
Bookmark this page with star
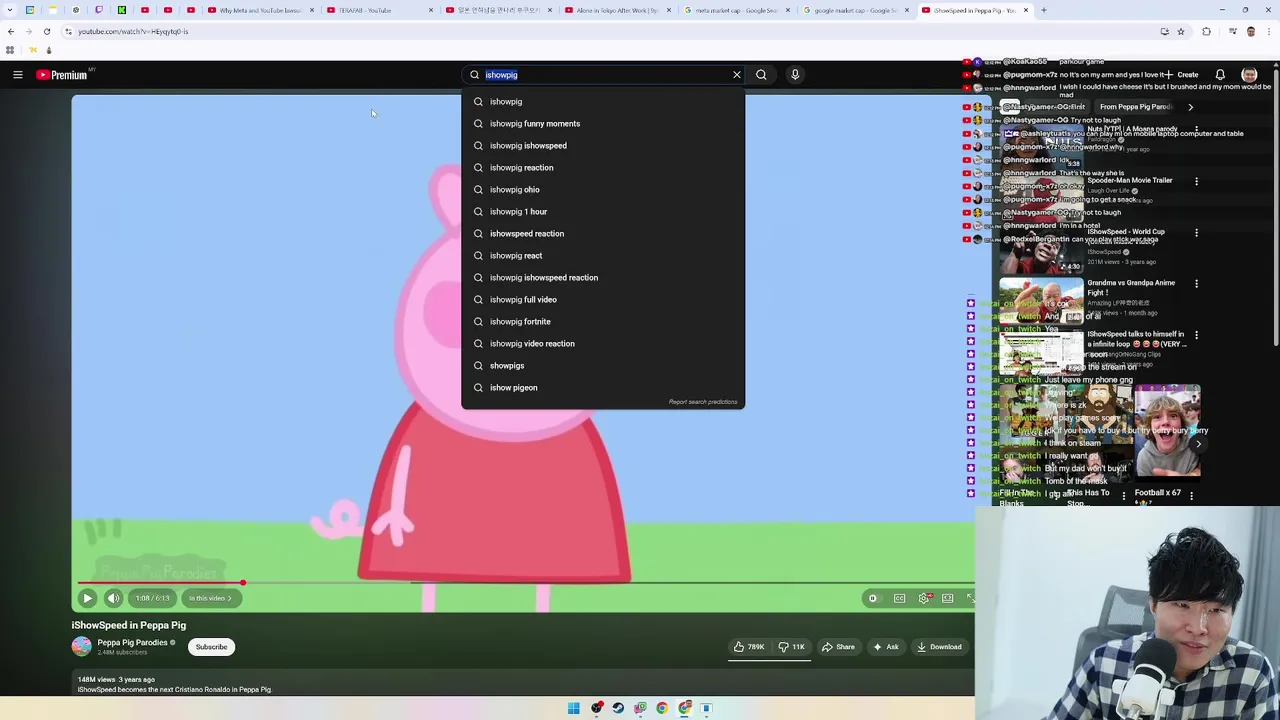1181,31
